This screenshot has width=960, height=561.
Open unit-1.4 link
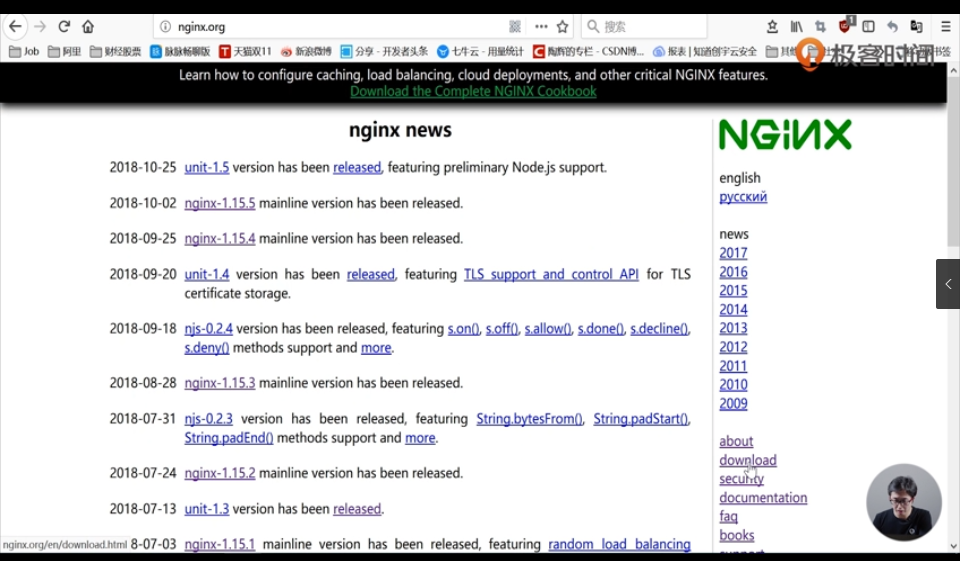coord(207,274)
